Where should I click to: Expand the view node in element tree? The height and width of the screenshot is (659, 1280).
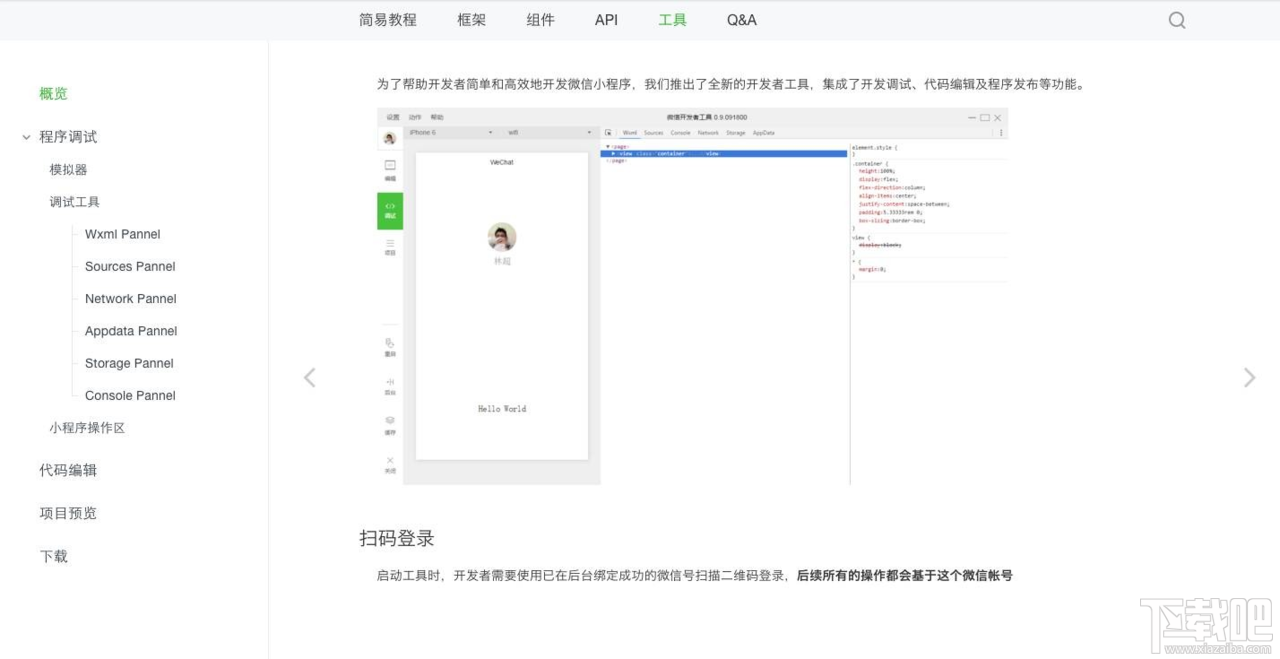tap(613, 153)
